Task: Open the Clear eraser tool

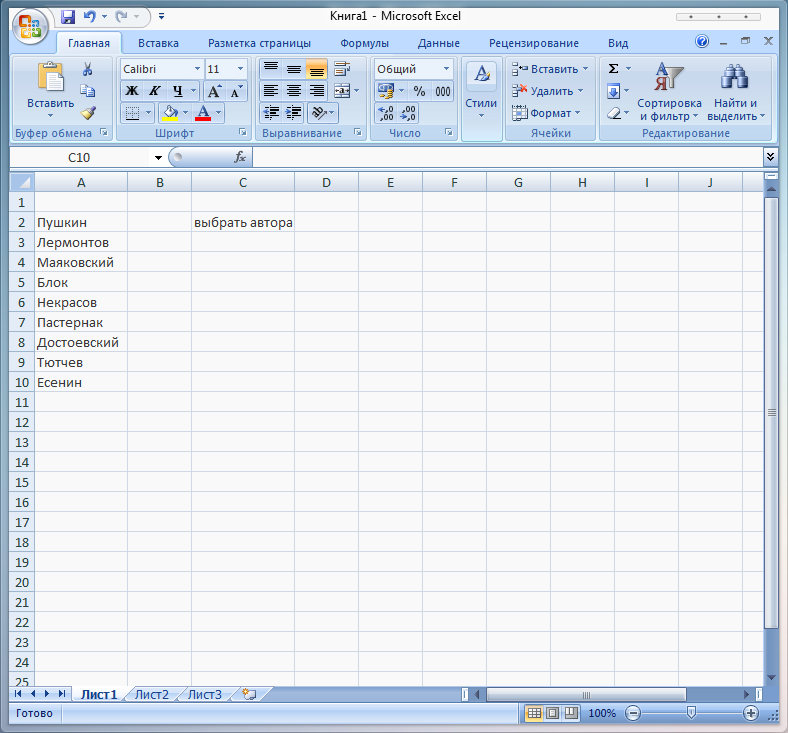Action: pos(614,114)
